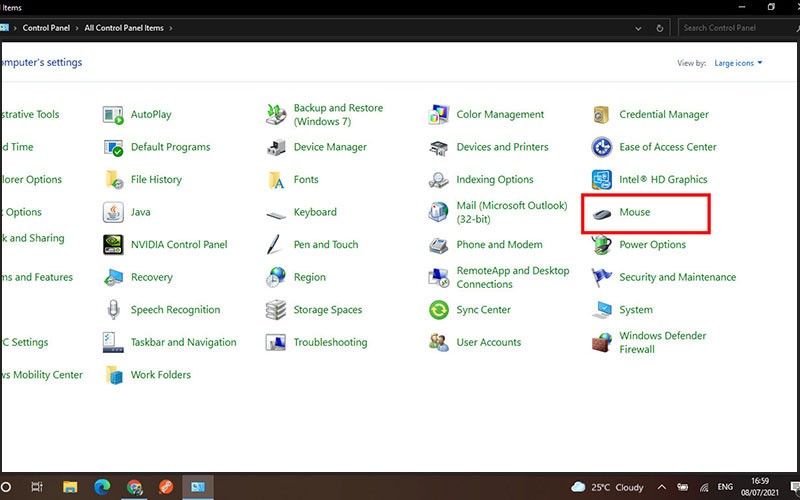The image size is (800, 500).
Task: Open the Fonts folder icon
Action: click(x=276, y=180)
